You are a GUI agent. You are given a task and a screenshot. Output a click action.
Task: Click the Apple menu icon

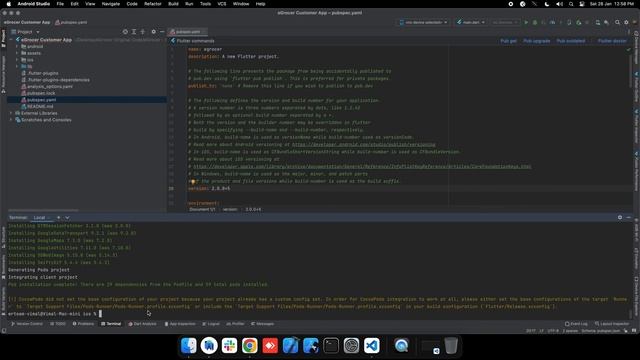click(x=8, y=4)
